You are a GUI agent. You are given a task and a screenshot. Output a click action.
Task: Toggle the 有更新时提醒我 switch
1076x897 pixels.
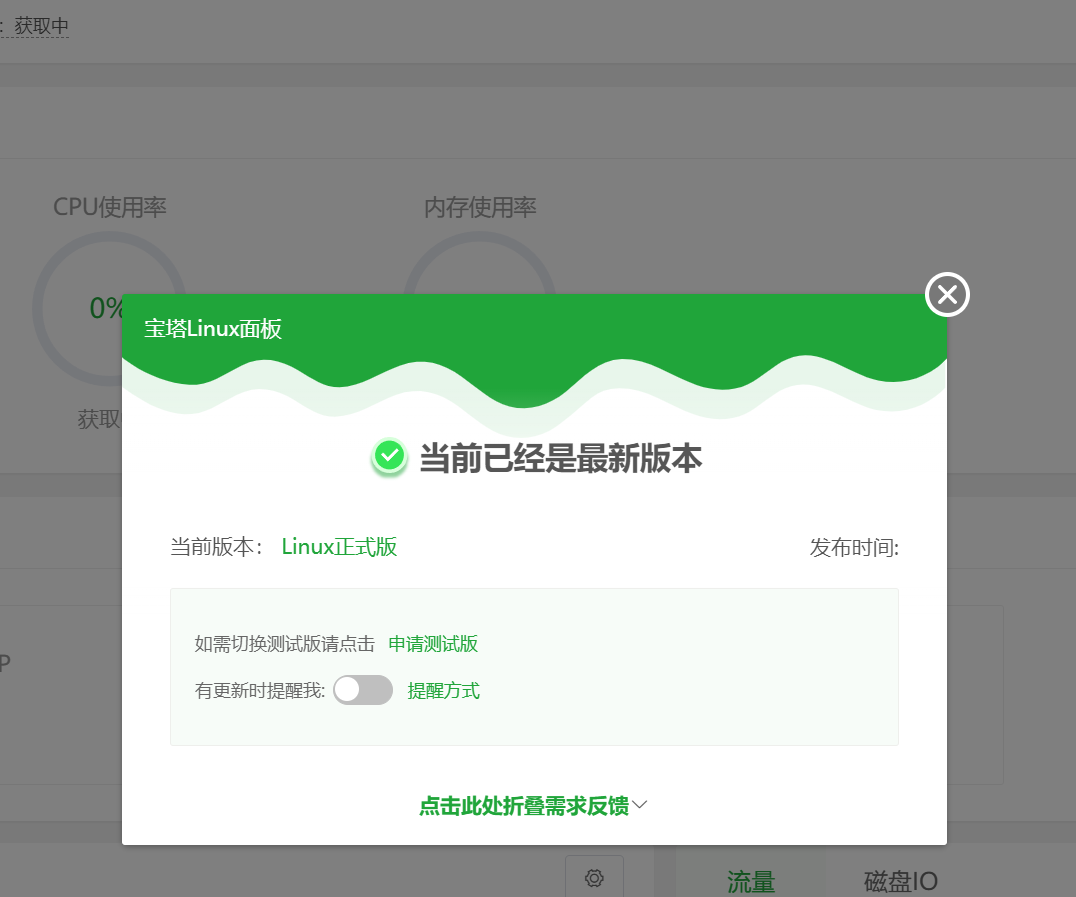363,690
